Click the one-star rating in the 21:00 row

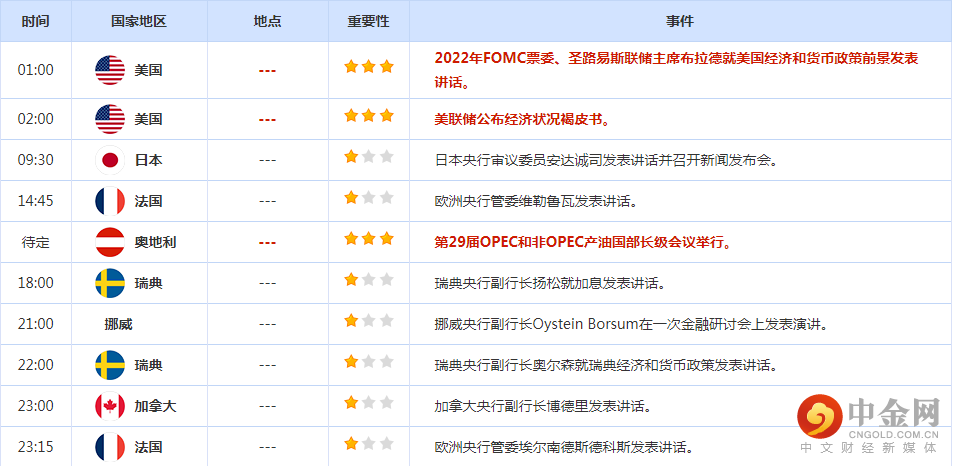point(369,321)
